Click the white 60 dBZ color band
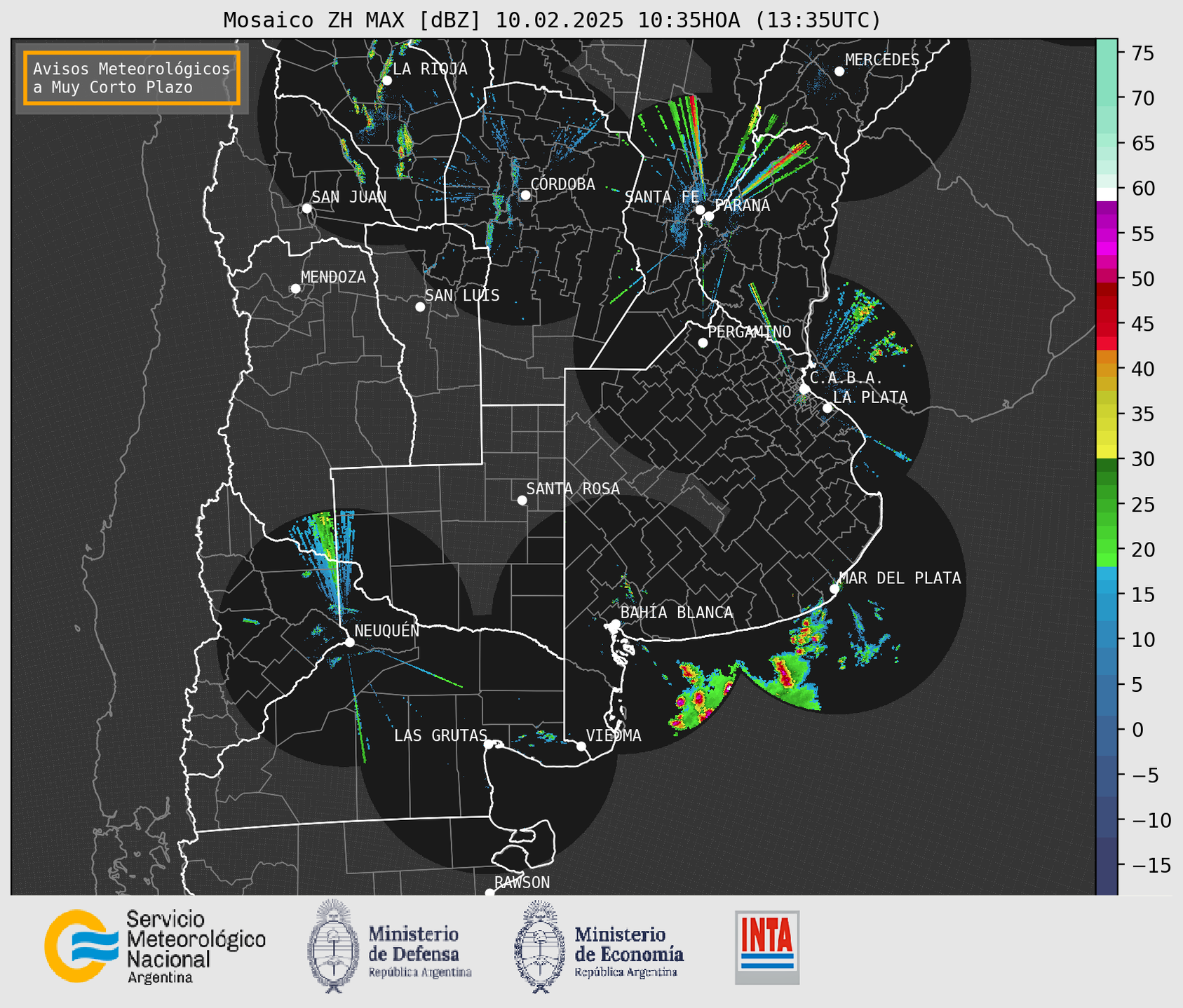The image size is (1183, 1008). (x=1107, y=194)
